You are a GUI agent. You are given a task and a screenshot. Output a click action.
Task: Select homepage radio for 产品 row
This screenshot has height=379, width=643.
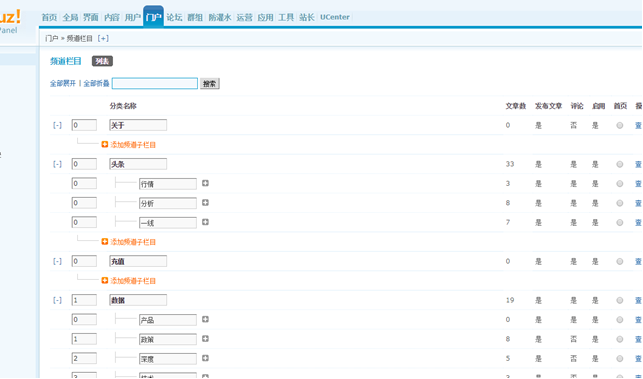[620, 320]
